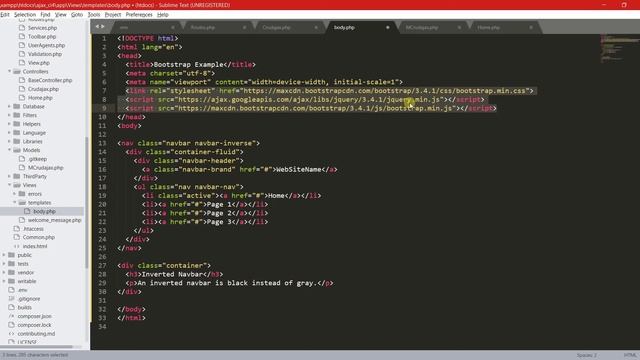This screenshot has height=360, width=640.
Task: Expand the Libraries folder
Action: (x=9, y=141)
